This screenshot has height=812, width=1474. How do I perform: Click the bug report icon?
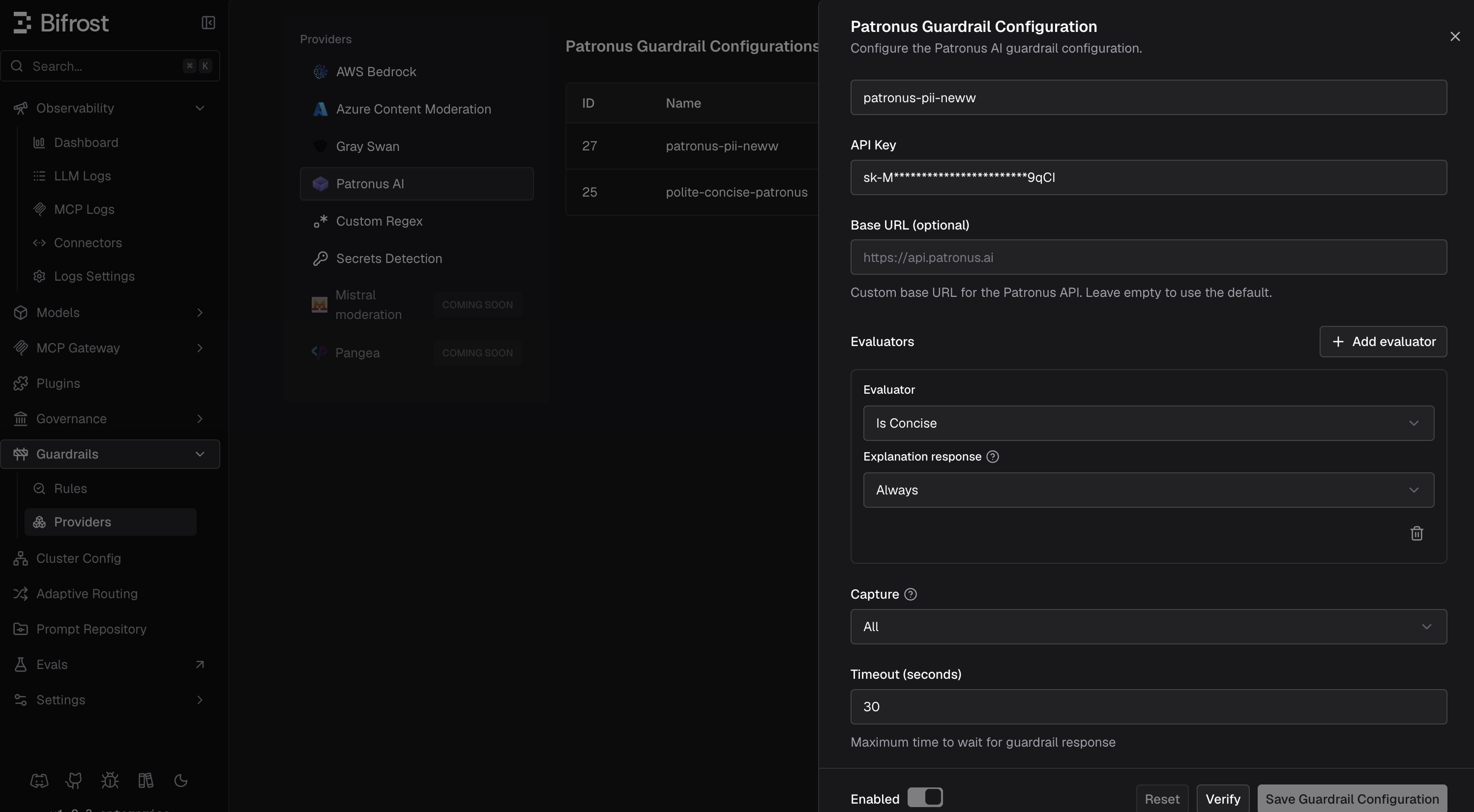click(x=110, y=781)
